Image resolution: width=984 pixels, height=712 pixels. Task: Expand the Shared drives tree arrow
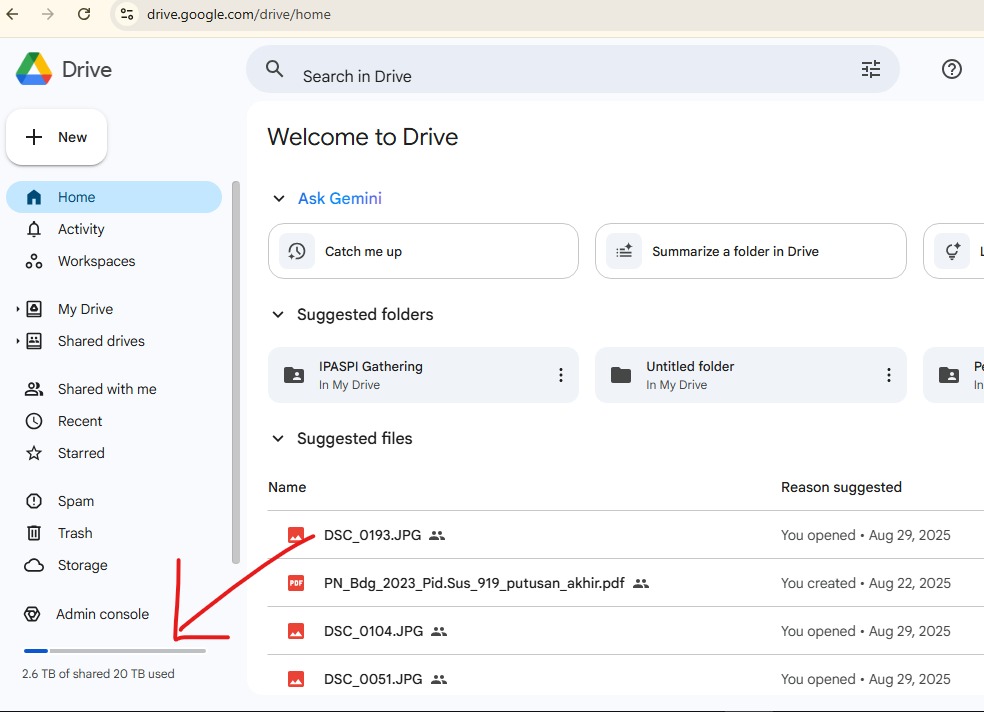18,342
